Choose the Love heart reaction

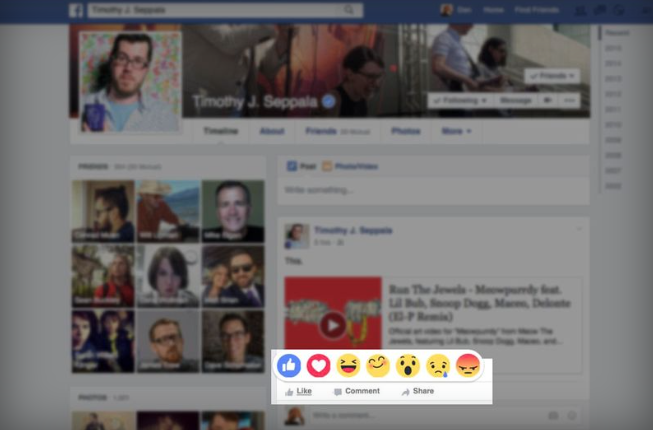coord(319,365)
